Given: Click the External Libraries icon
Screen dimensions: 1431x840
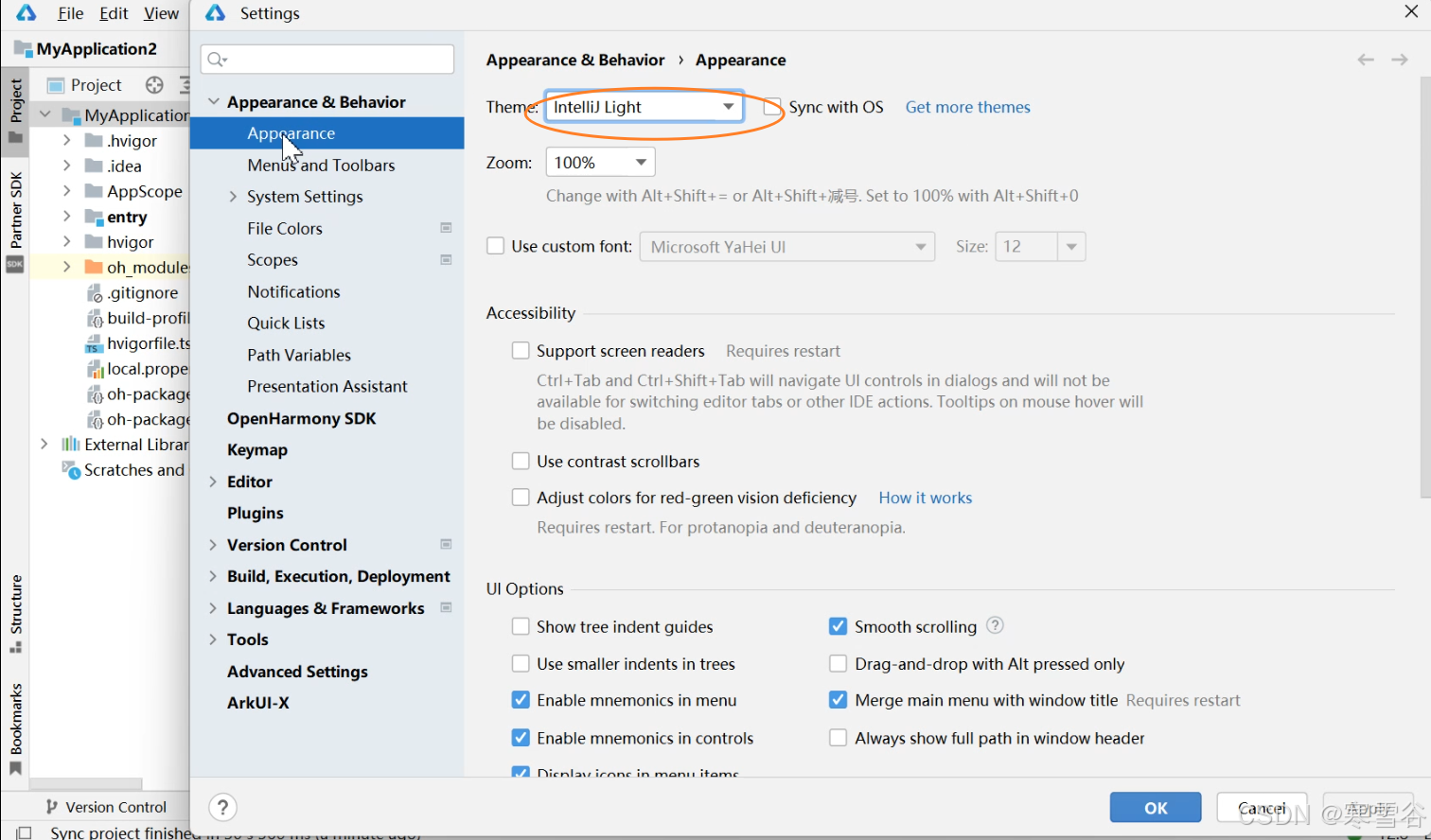Looking at the screenshot, I should tap(71, 444).
